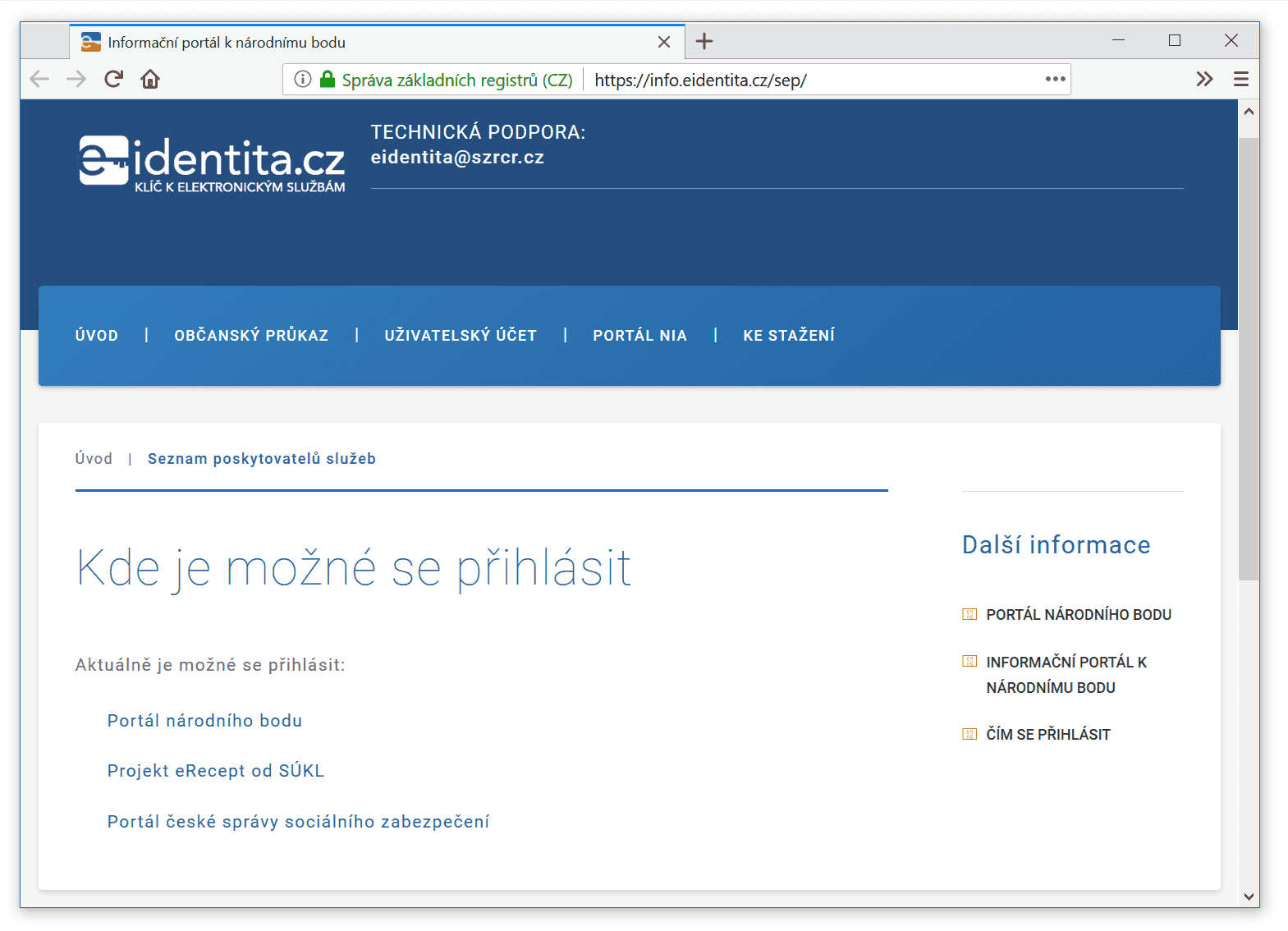Screen dimensions: 1288x931
Task: Click the Další informace heading
Action: 1057,545
